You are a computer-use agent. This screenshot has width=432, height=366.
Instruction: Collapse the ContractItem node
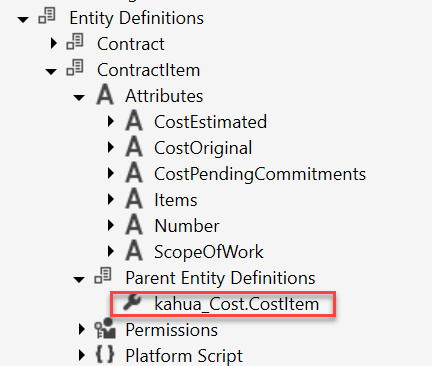[51, 71]
